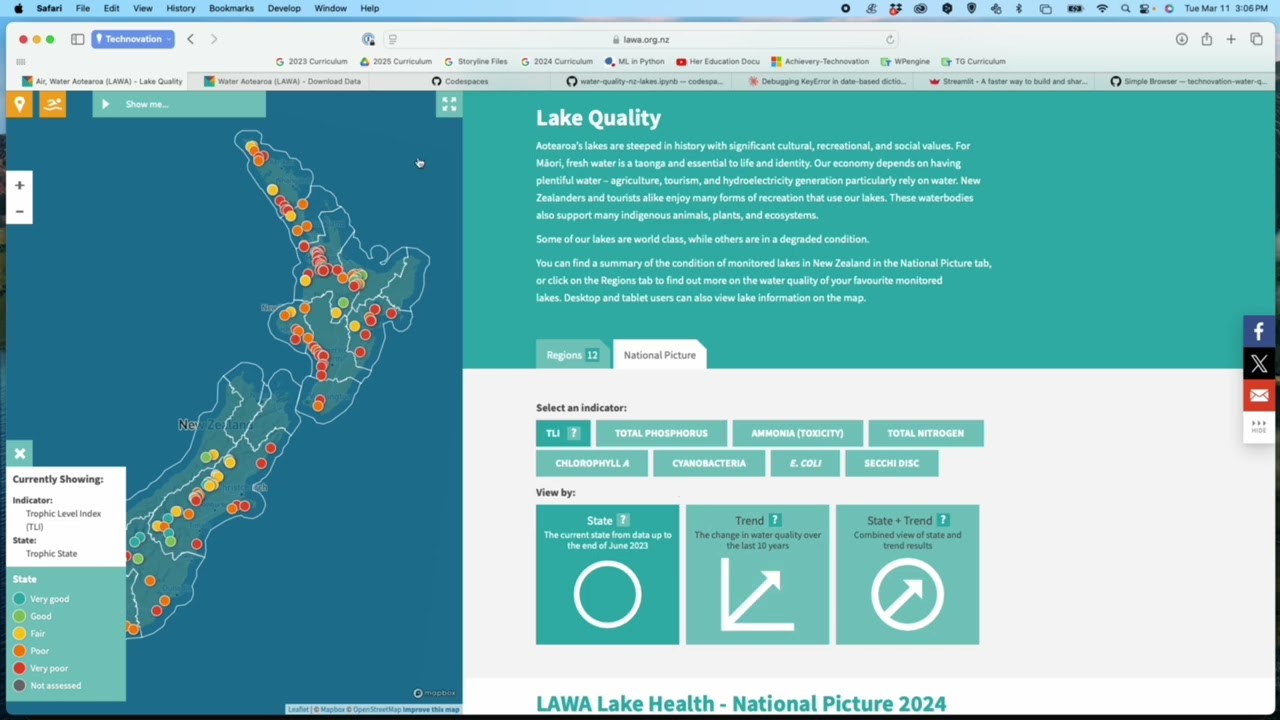The width and height of the screenshot is (1280, 720).
Task: Open the ML in Python bookmark
Action: pyautogui.click(x=634, y=61)
